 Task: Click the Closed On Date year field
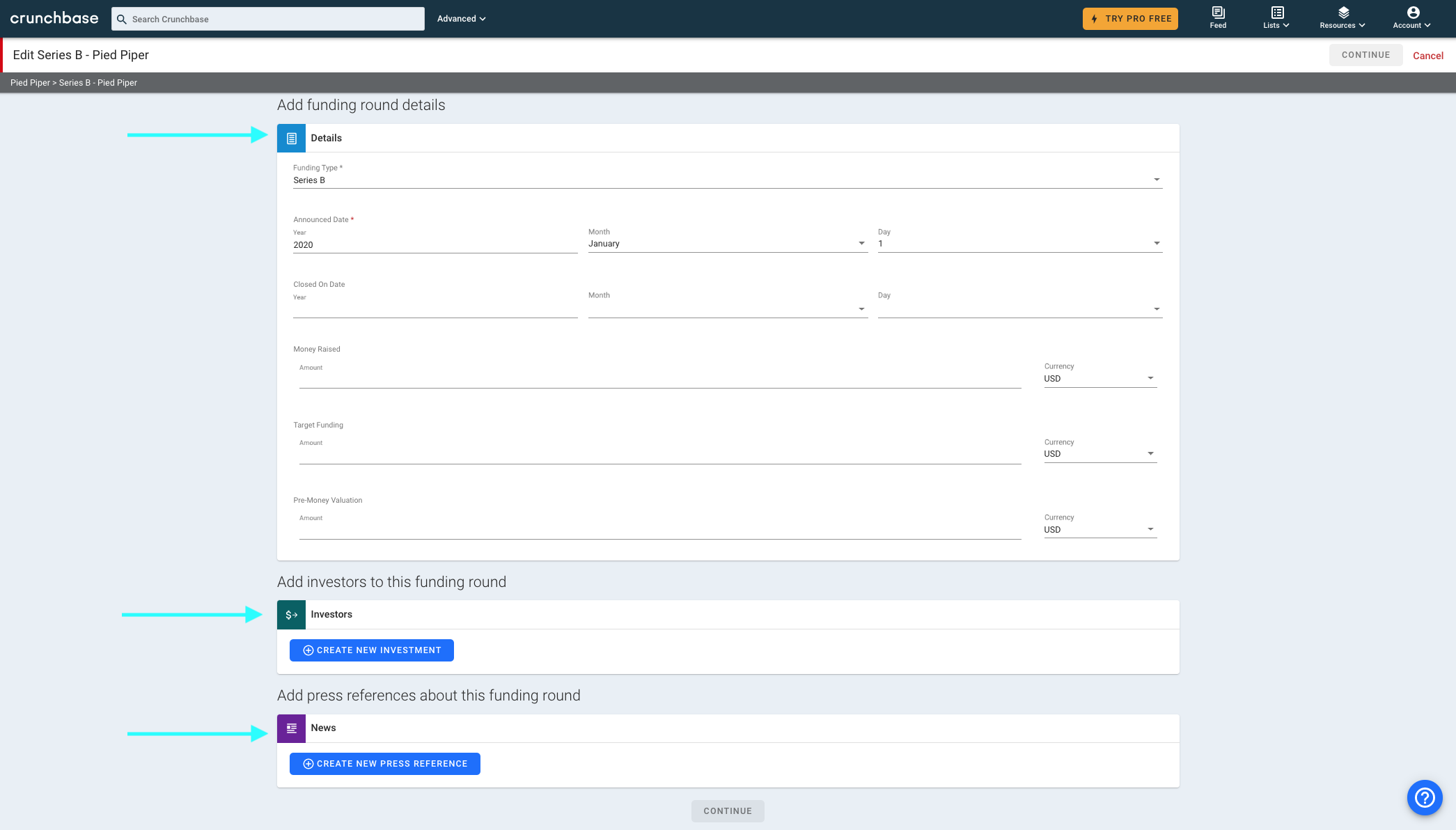(435, 310)
